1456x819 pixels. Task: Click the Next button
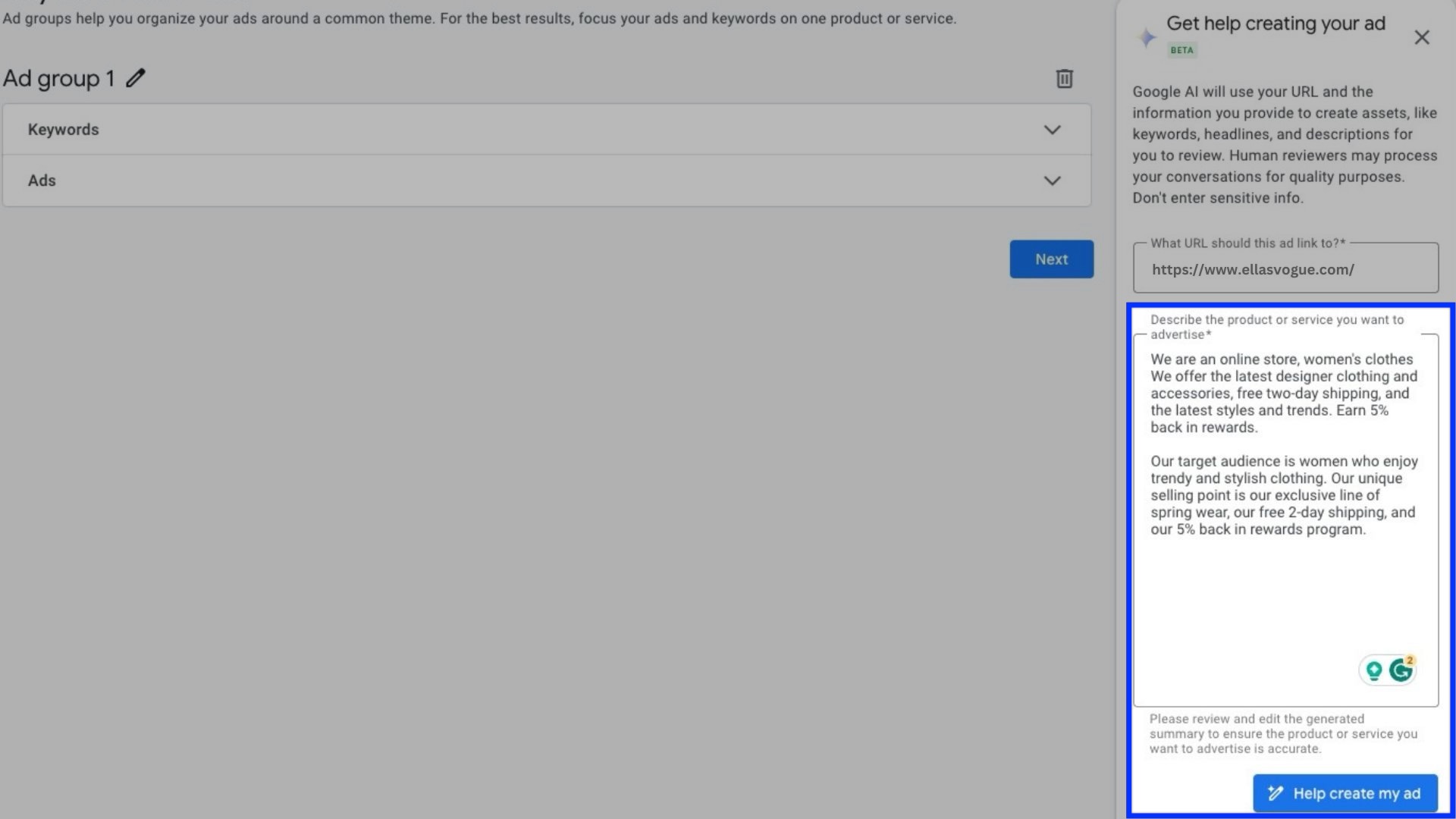point(1051,259)
